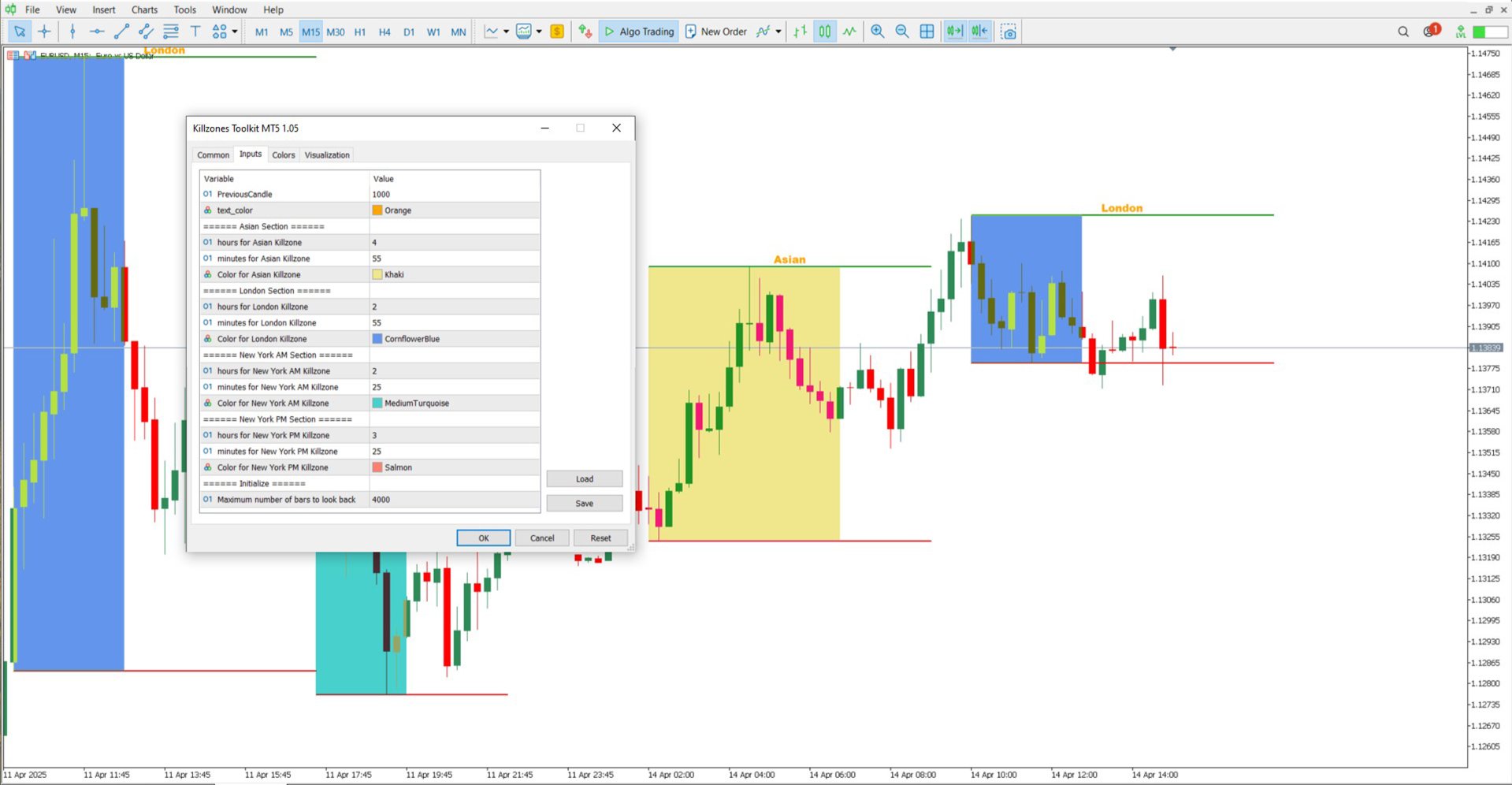This screenshot has height=785, width=1512.
Task: Switch to the Colors tab
Action: tap(284, 155)
